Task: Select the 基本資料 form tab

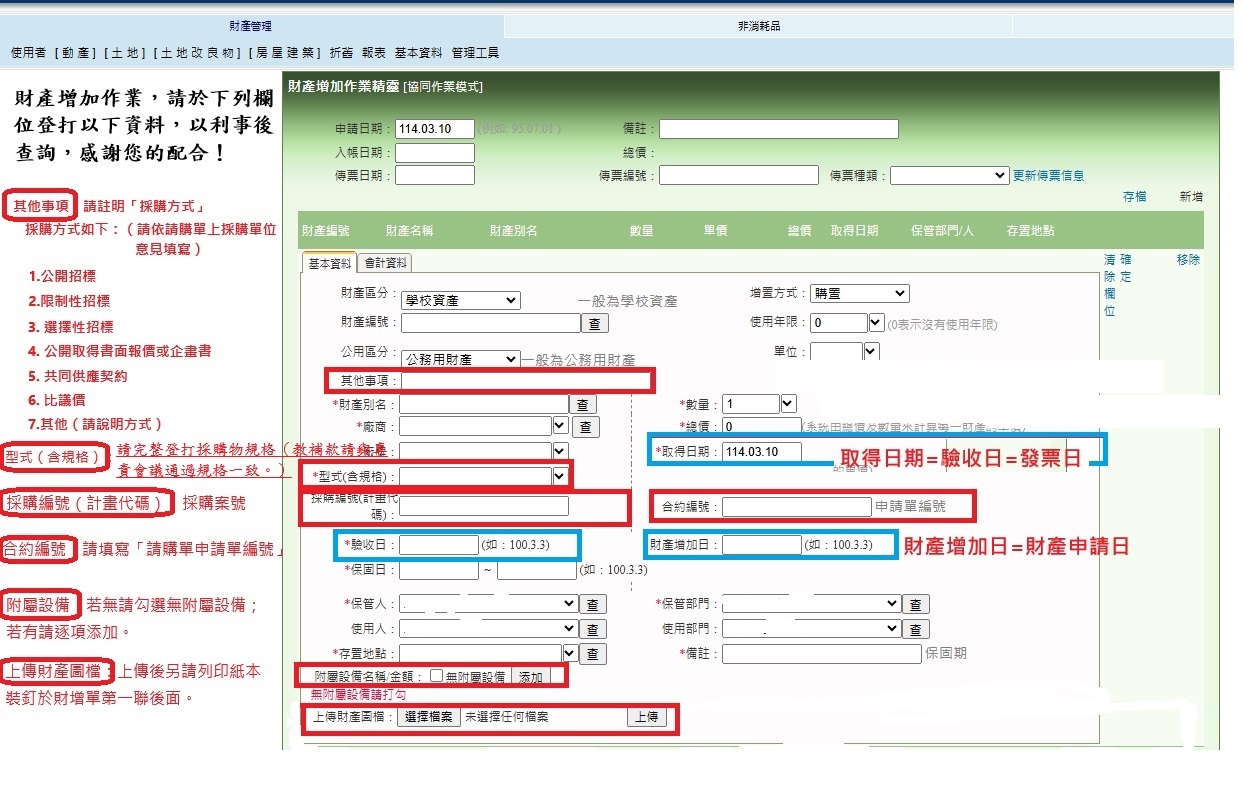Action: pos(329,263)
